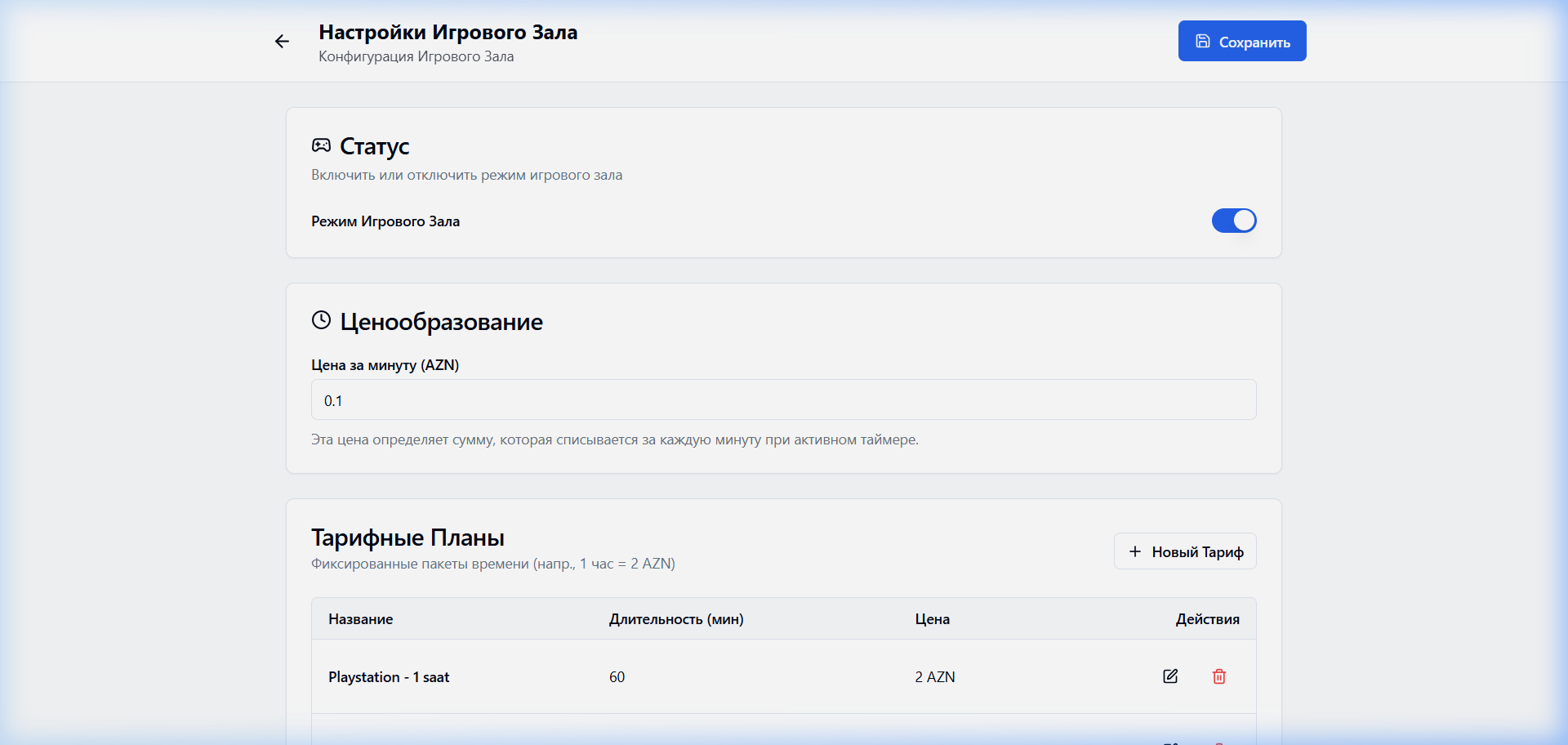The height and width of the screenshot is (745, 1568).
Task: Click the gamepad icon beside Статус
Action: click(321, 145)
